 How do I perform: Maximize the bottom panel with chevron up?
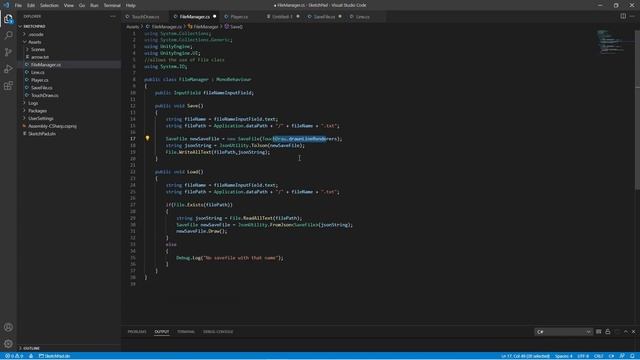[x=626, y=332]
